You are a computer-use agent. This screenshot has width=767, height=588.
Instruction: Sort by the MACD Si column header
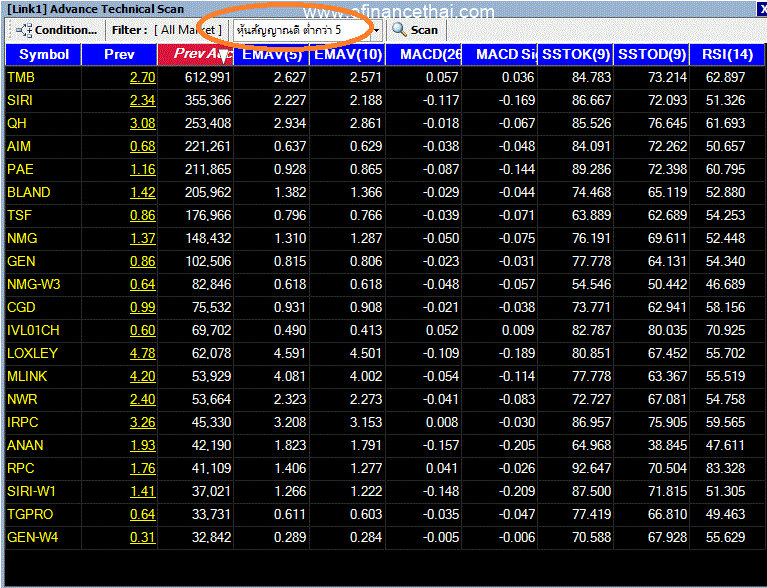499,54
